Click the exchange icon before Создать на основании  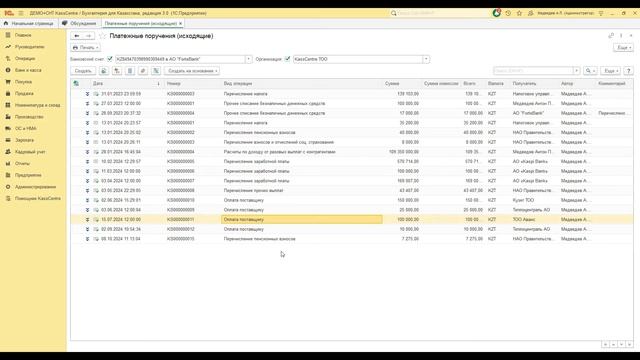156,71
